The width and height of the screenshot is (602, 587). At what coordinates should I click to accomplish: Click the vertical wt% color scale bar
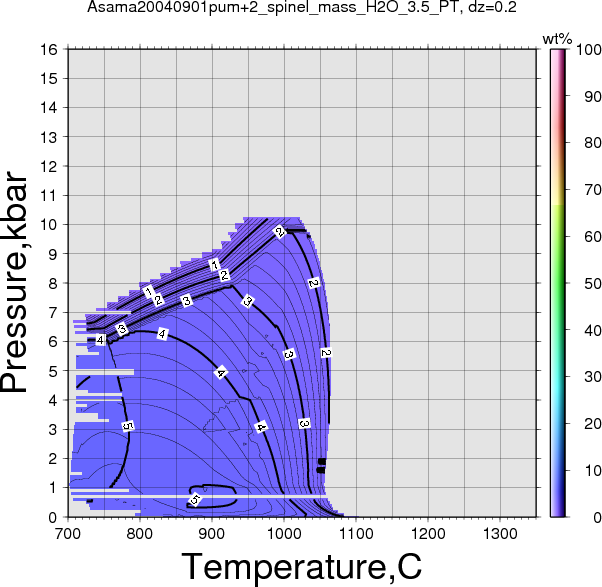click(557, 283)
